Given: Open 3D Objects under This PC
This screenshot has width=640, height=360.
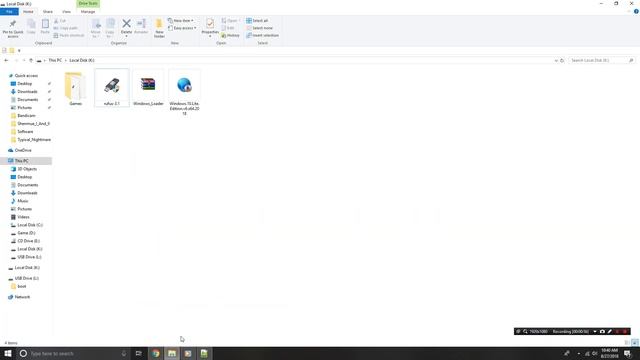Looking at the screenshot, I should [27, 169].
